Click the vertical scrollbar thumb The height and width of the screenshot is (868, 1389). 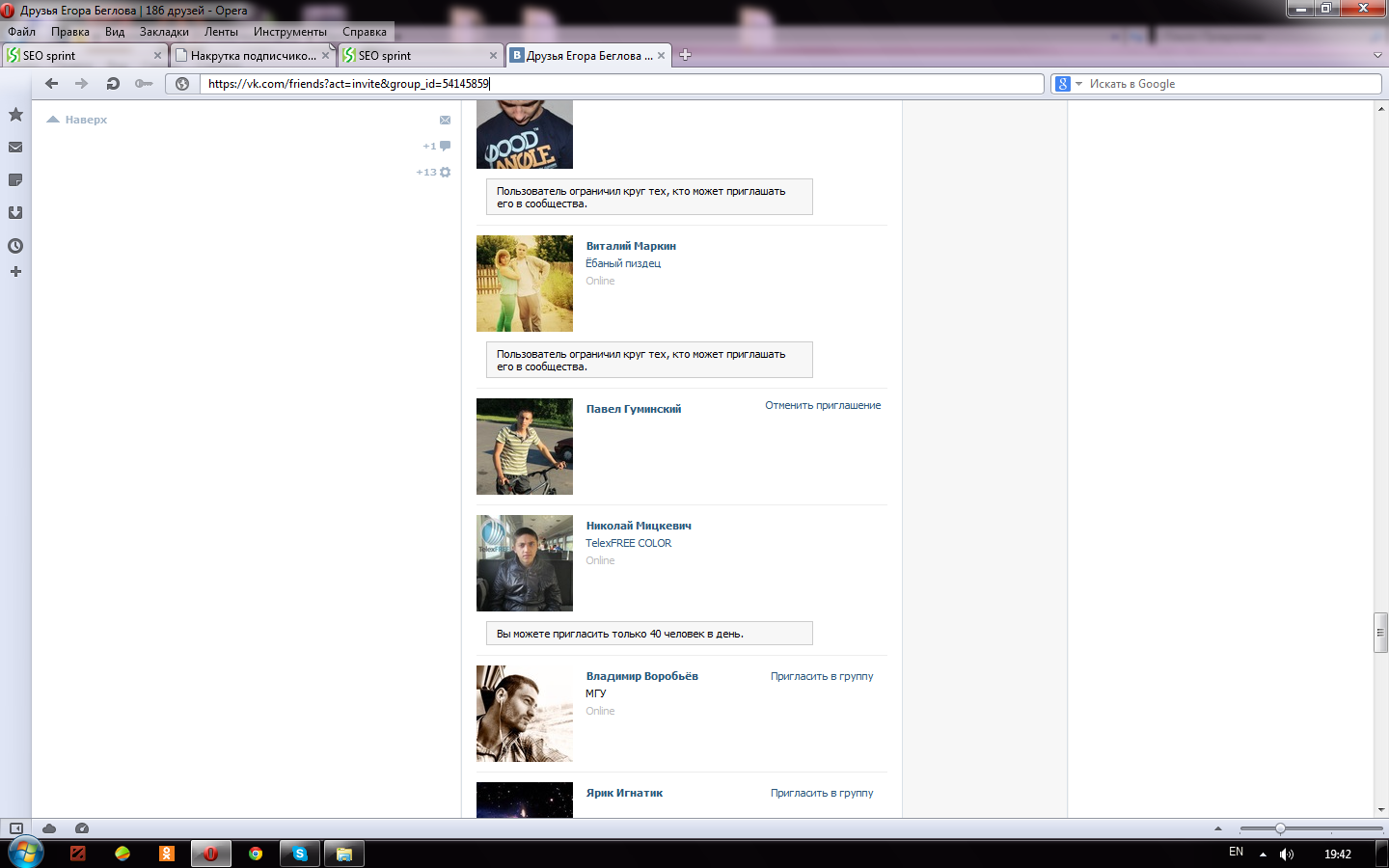[1381, 633]
